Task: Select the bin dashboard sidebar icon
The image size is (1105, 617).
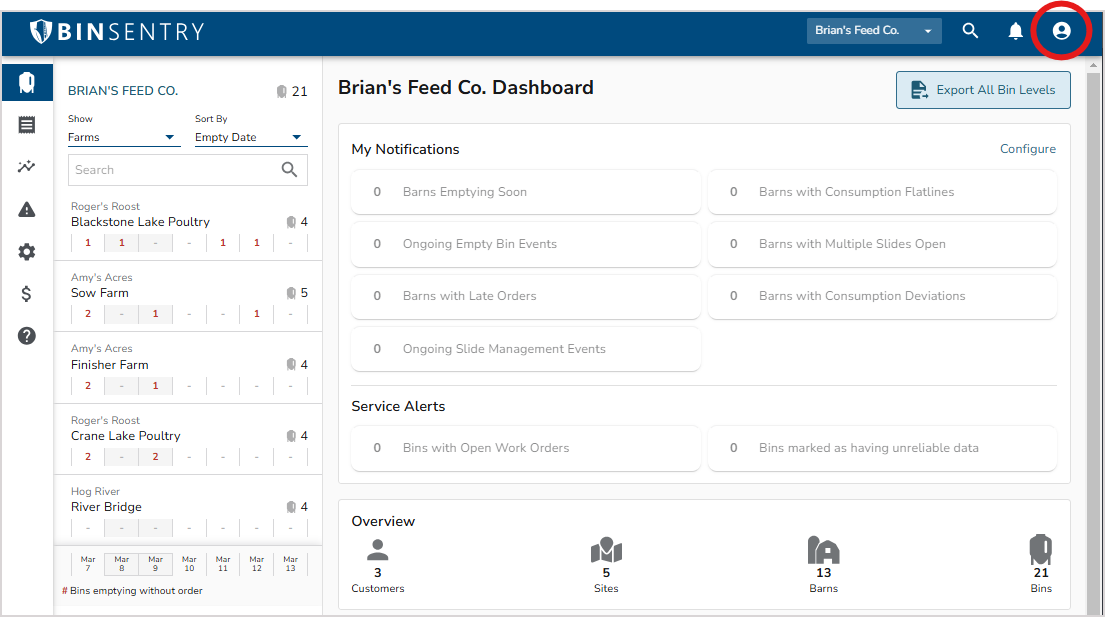Action: tap(27, 82)
